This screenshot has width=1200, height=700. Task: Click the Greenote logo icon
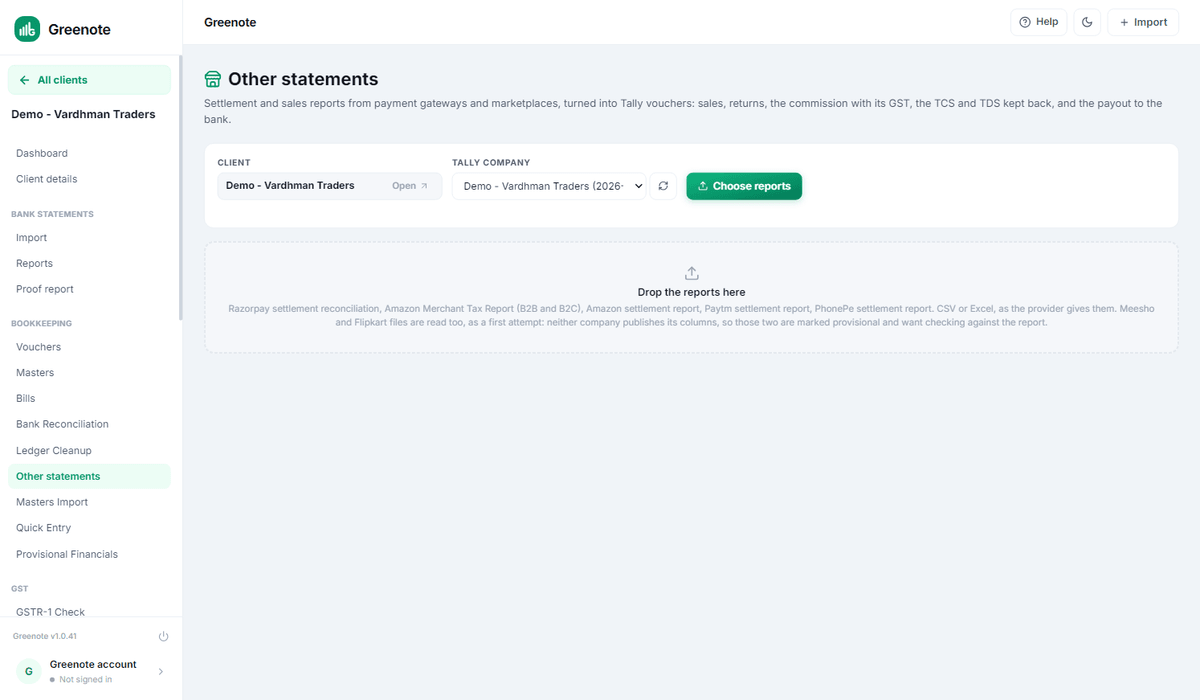[x=27, y=29]
